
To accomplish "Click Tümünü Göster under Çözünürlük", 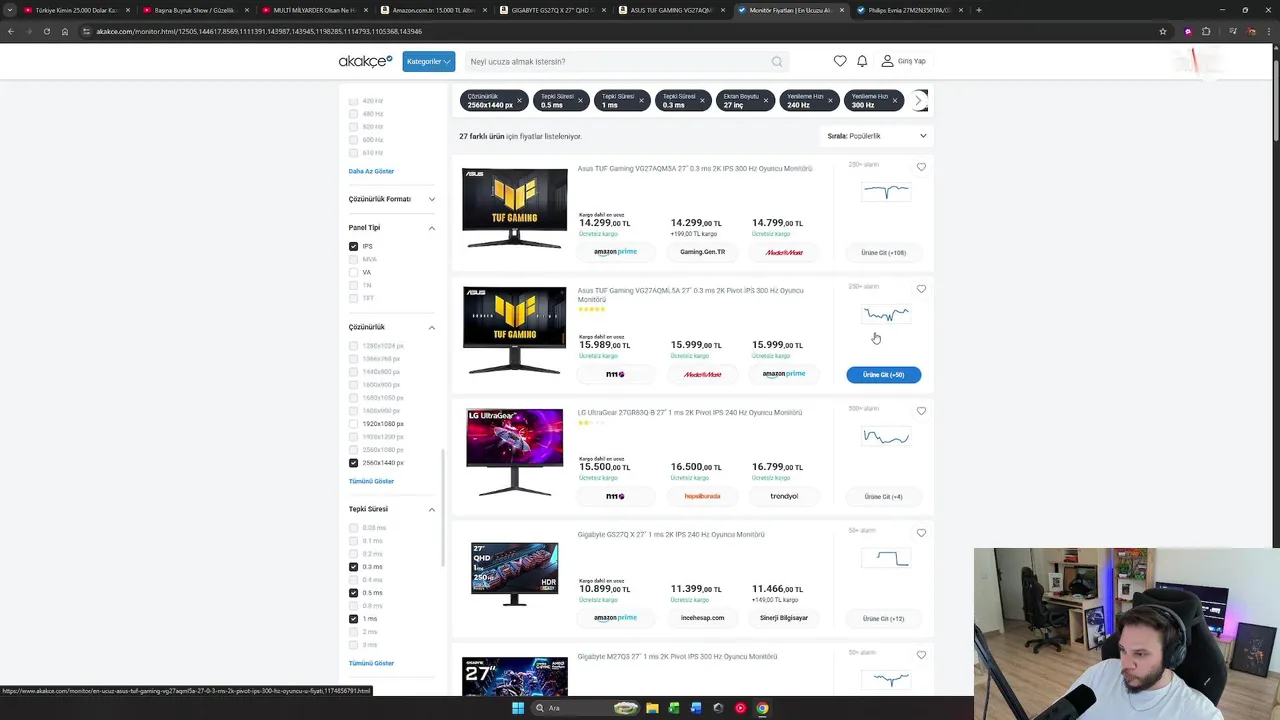I will pos(371,481).
